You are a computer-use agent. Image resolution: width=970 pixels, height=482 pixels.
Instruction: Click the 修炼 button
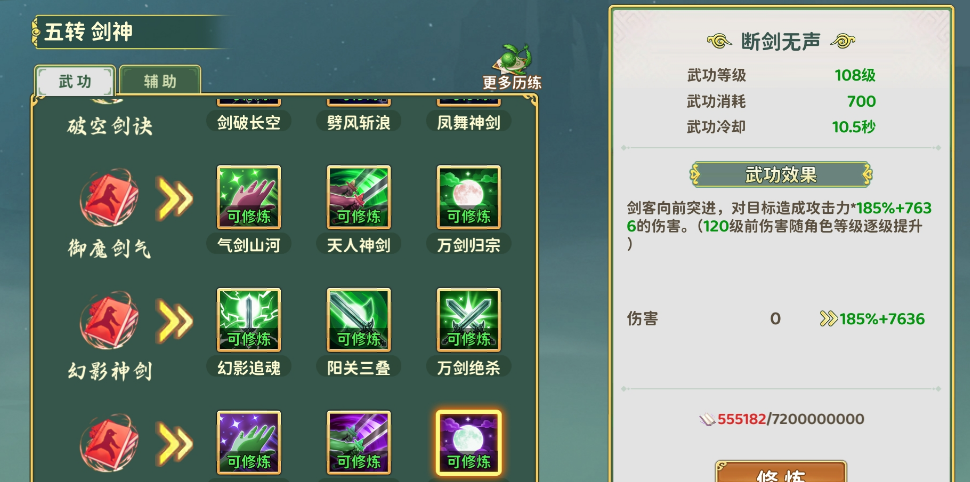click(x=781, y=471)
